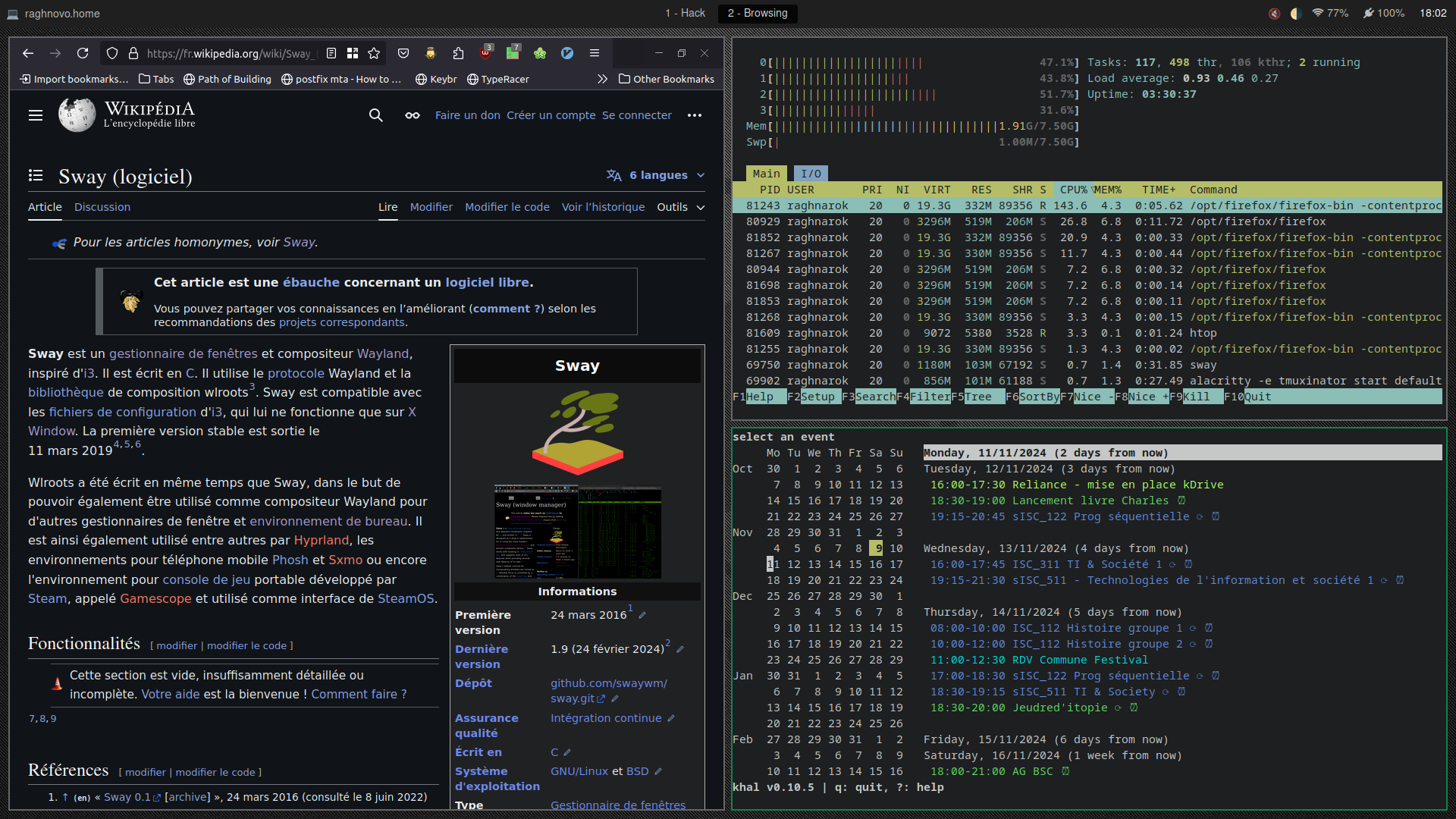Screen dimensions: 1456x819
Task: Expand the "6 langues" language dropdown
Action: pyautogui.click(x=657, y=175)
